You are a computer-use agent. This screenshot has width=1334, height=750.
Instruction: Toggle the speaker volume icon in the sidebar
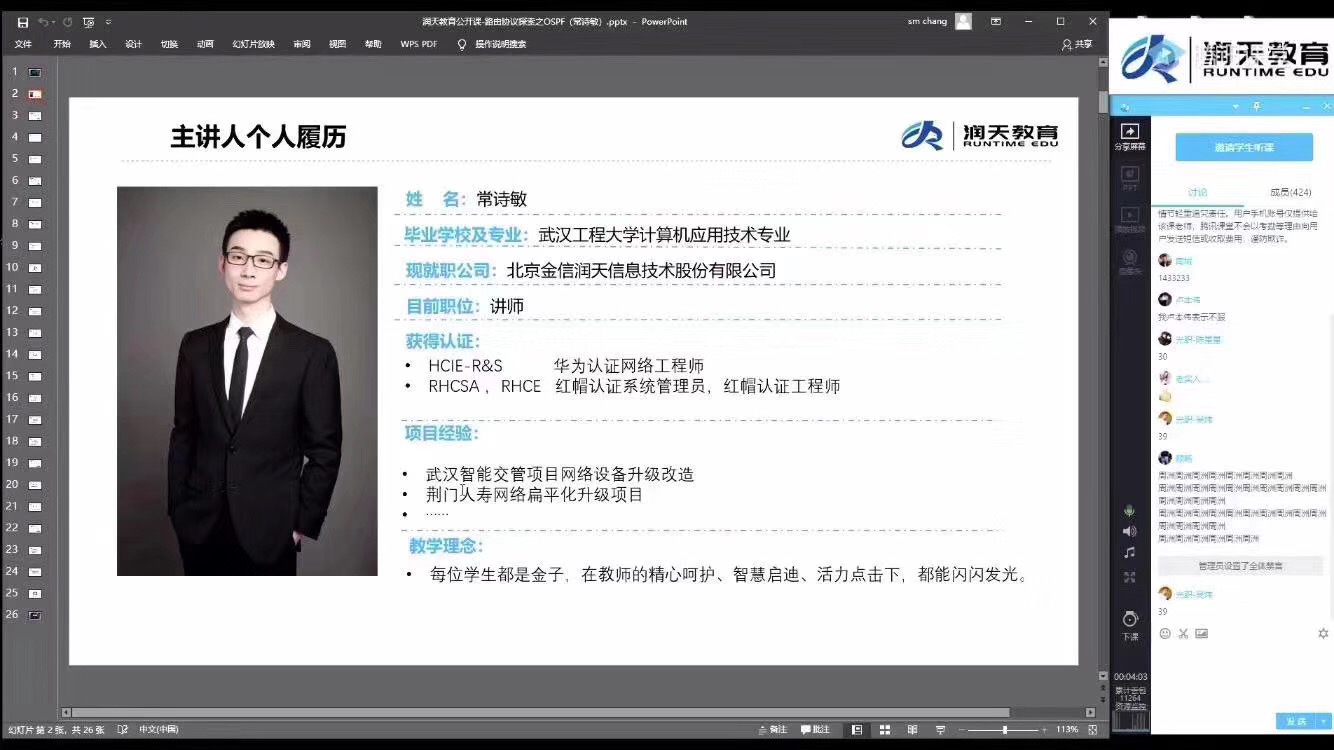tap(1129, 531)
